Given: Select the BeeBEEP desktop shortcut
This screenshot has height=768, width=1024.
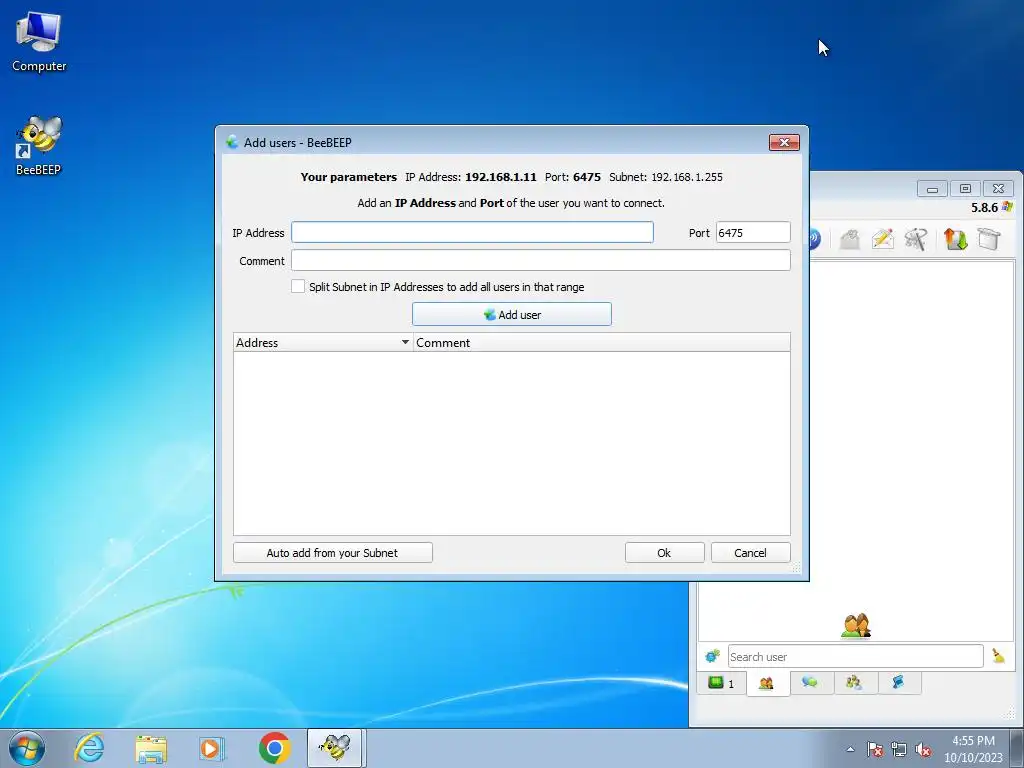Looking at the screenshot, I should click(x=39, y=146).
